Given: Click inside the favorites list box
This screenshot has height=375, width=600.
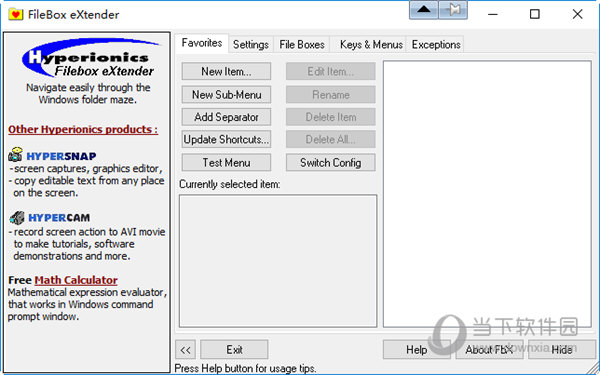Looking at the screenshot, I should pos(487,194).
